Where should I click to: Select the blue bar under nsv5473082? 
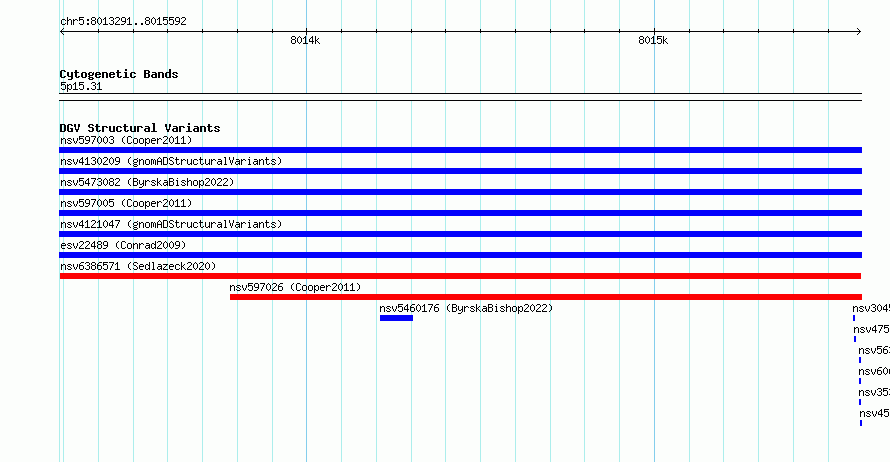click(460, 192)
